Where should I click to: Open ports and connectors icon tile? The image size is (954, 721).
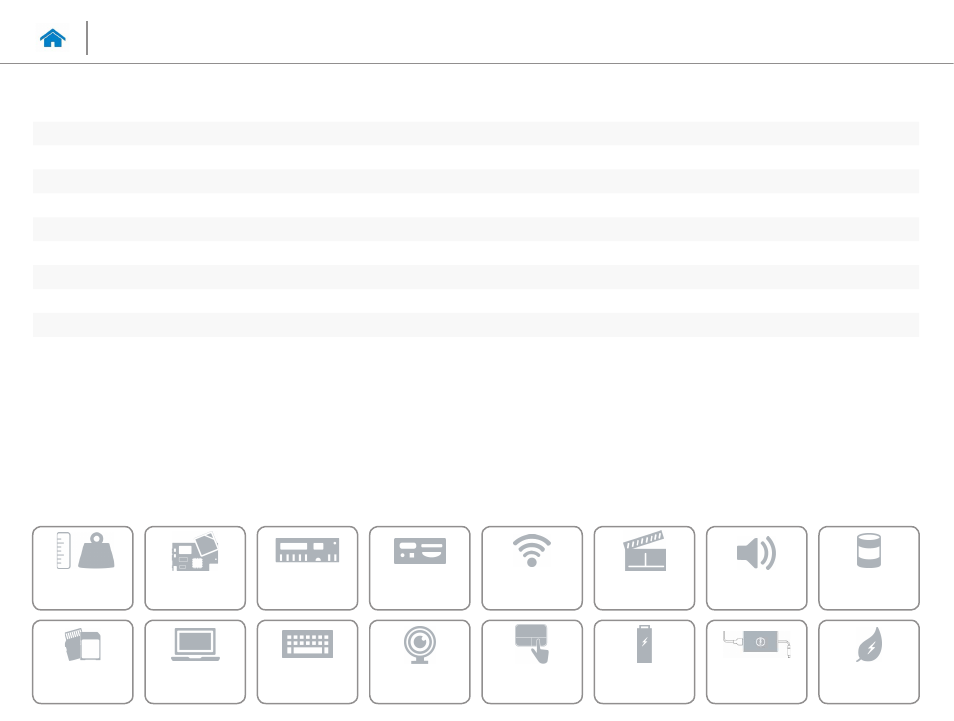tap(420, 568)
